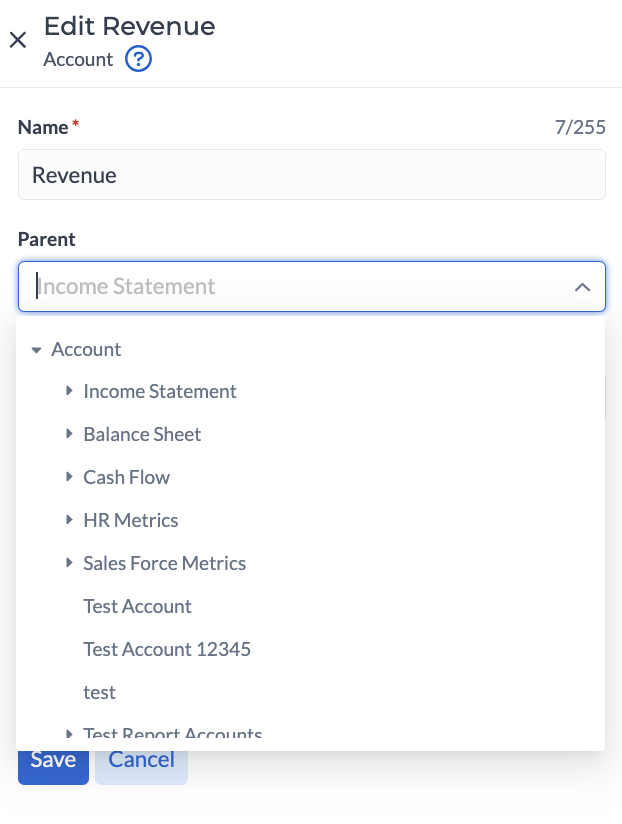622x824 pixels.
Task: Pick Cash Flow as the parent
Action: pos(127,477)
